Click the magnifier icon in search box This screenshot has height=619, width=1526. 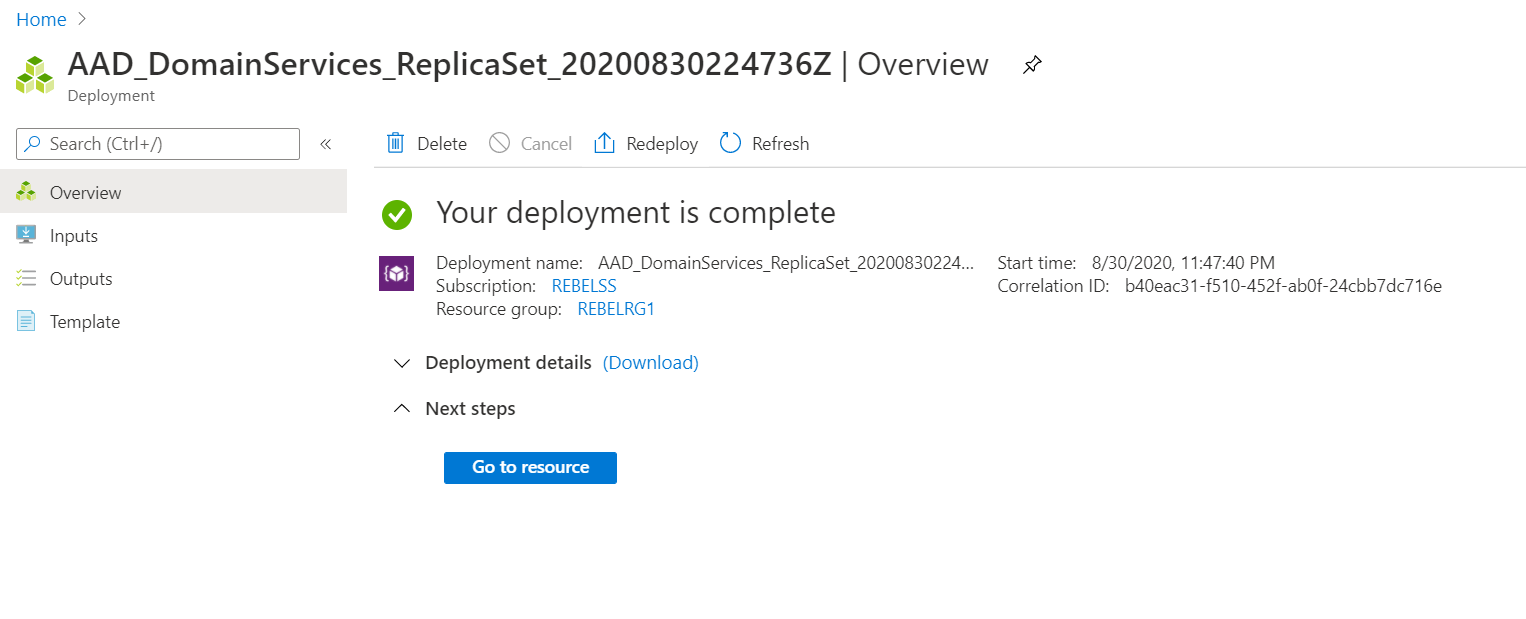(x=34, y=144)
